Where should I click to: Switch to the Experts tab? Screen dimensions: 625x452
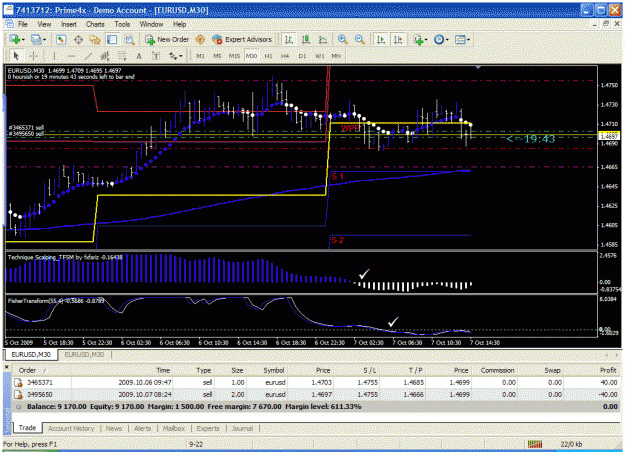click(208, 428)
